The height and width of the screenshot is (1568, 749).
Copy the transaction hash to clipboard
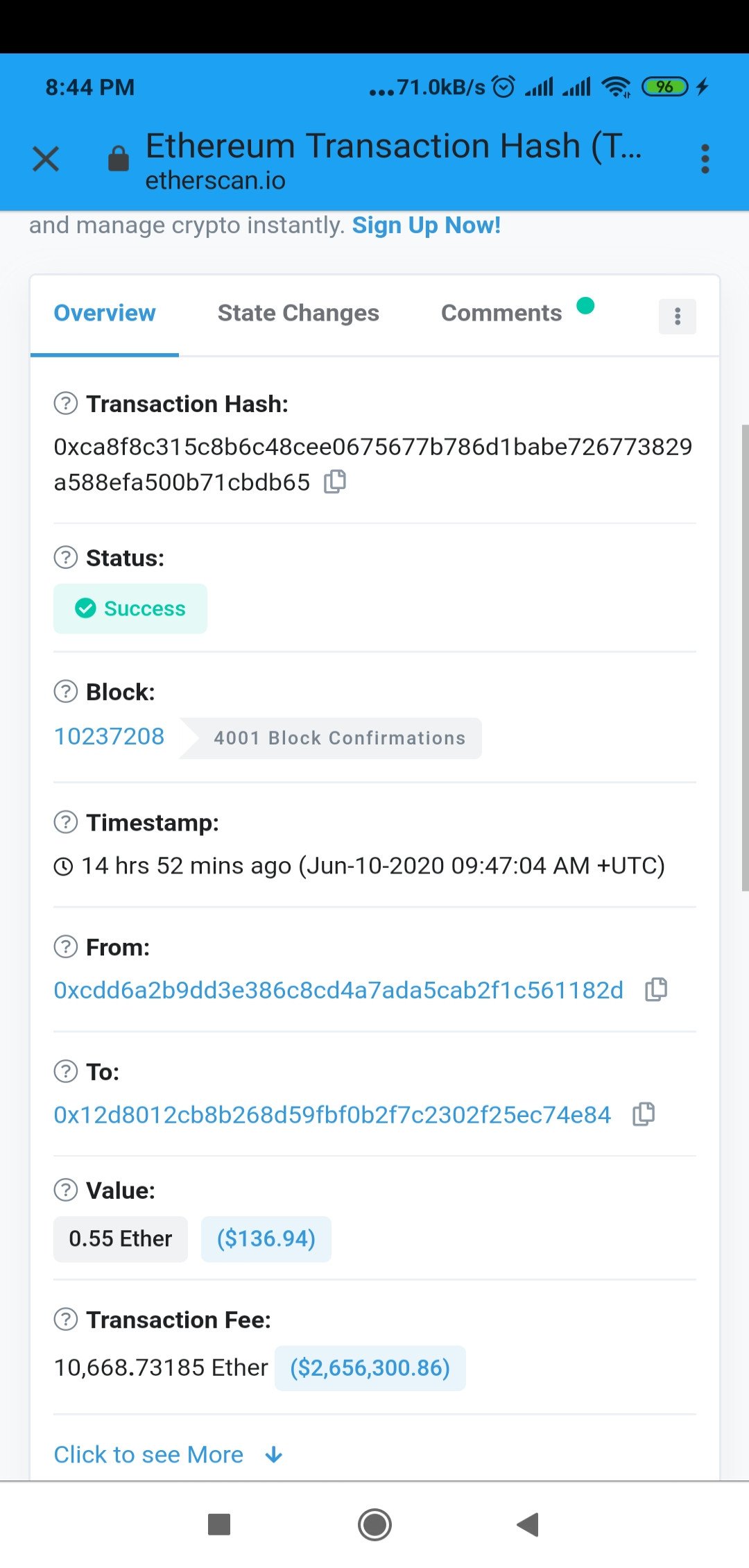335,482
